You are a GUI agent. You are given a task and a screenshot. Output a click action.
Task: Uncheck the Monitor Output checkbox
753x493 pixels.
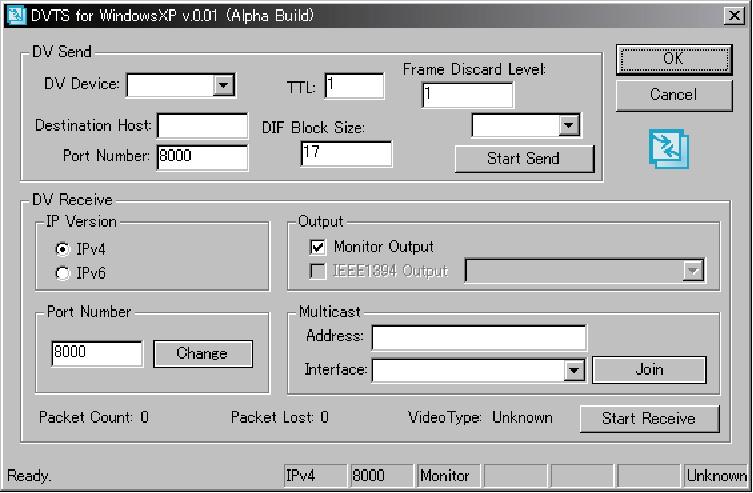(317, 247)
